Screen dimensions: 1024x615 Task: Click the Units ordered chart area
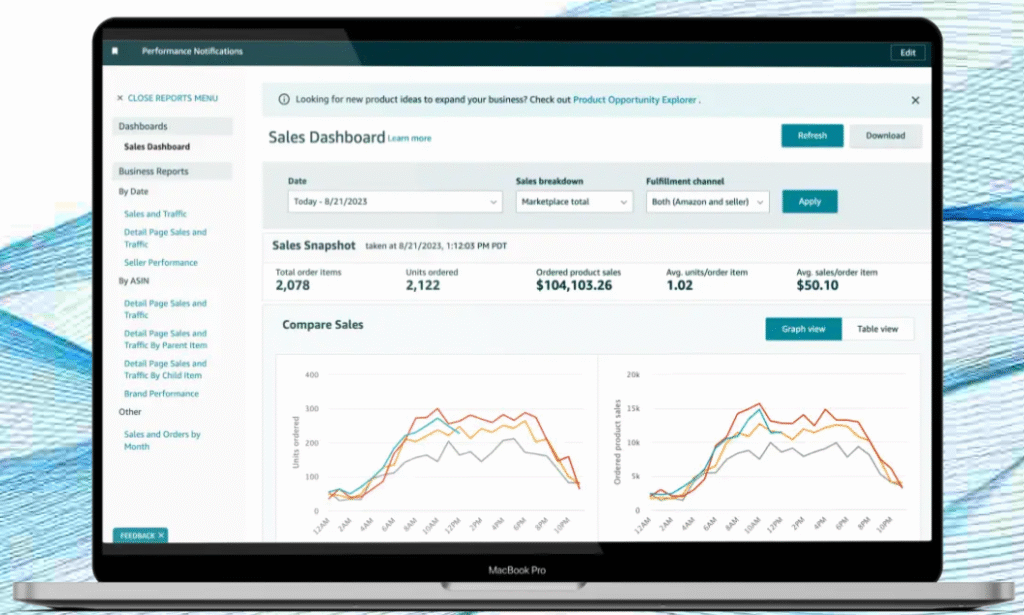click(x=436, y=447)
